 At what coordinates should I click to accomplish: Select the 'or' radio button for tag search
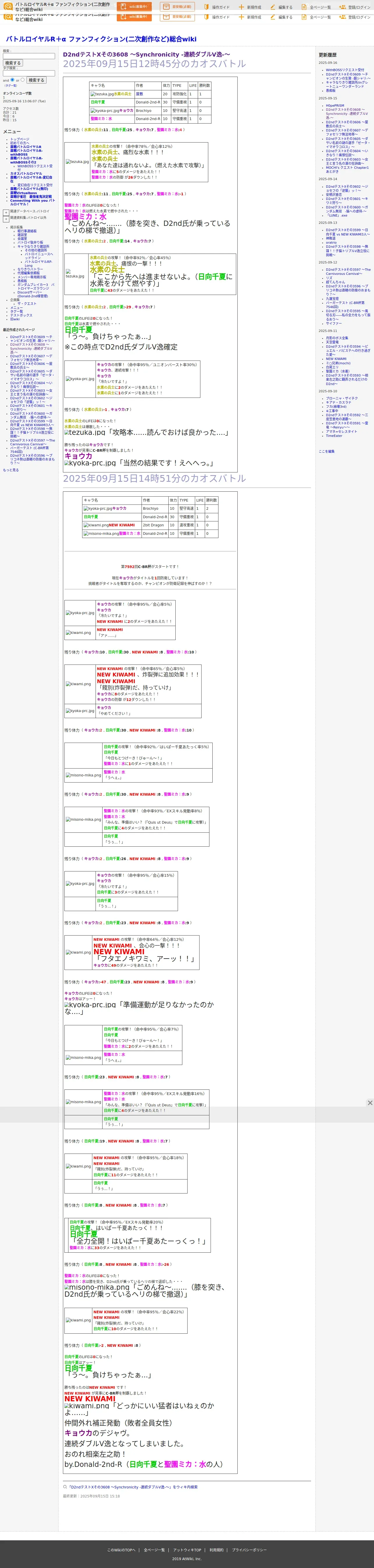(x=22, y=80)
